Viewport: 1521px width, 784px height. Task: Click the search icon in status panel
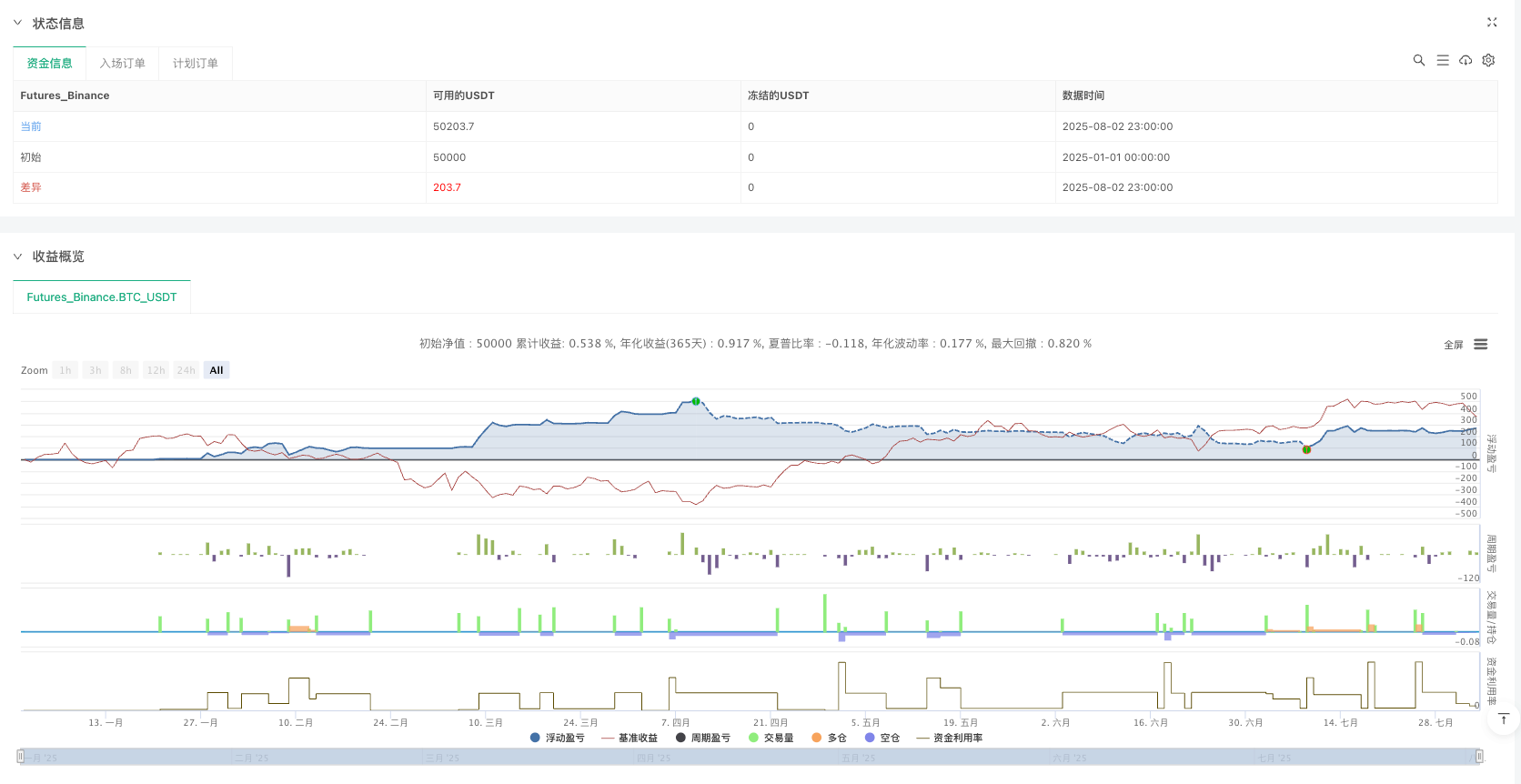1418,60
